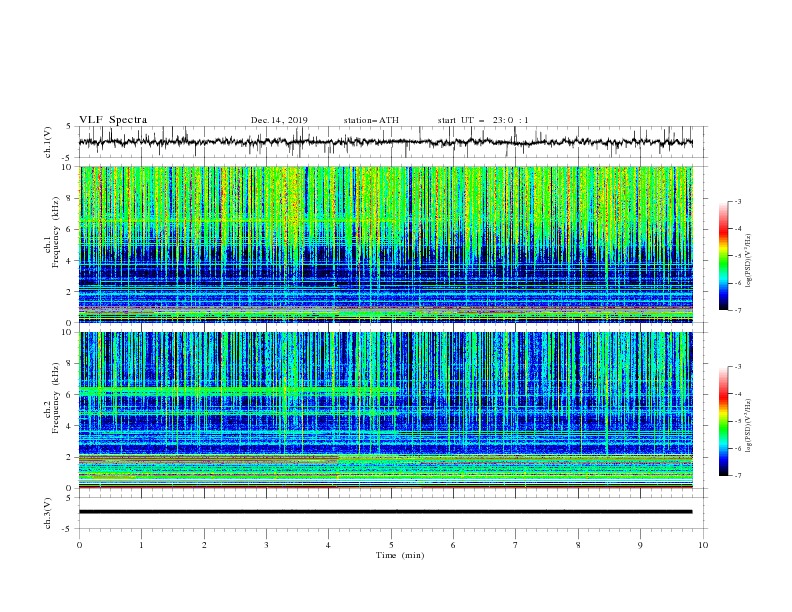The width and height of the screenshot is (792, 612).
Task: Click the "station=ATH" label
Action: [x=371, y=120]
